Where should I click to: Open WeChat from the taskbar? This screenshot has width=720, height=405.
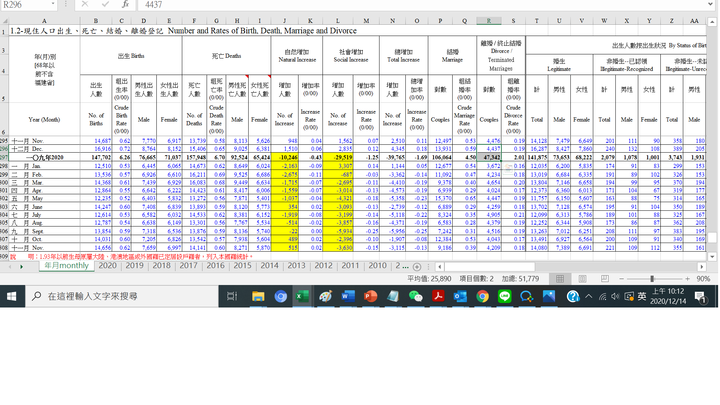[415, 297]
